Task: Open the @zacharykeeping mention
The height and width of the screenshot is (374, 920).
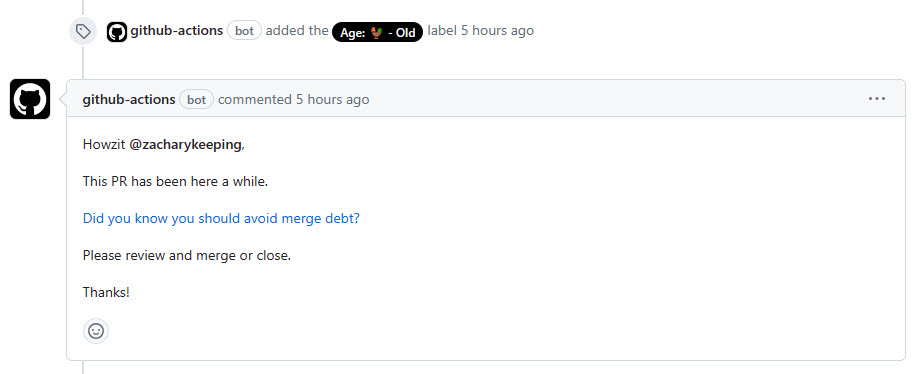Action: (x=185, y=145)
